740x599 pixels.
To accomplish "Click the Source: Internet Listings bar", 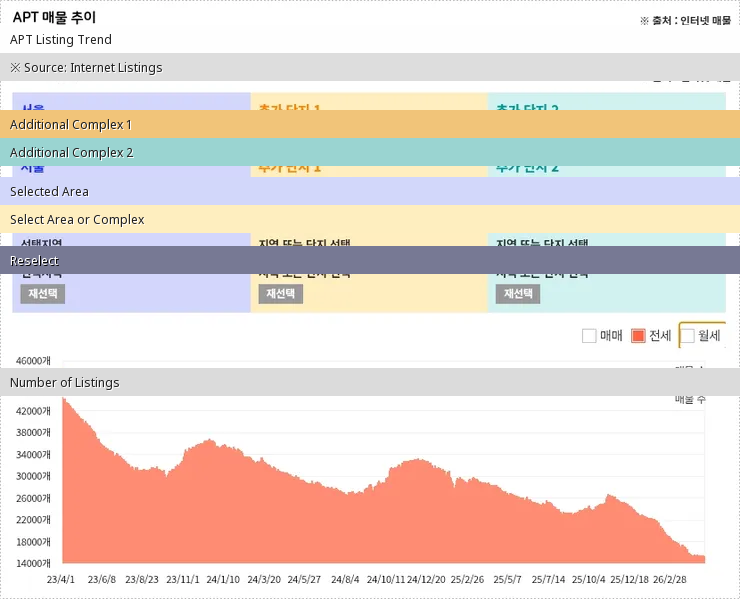I will pos(370,67).
